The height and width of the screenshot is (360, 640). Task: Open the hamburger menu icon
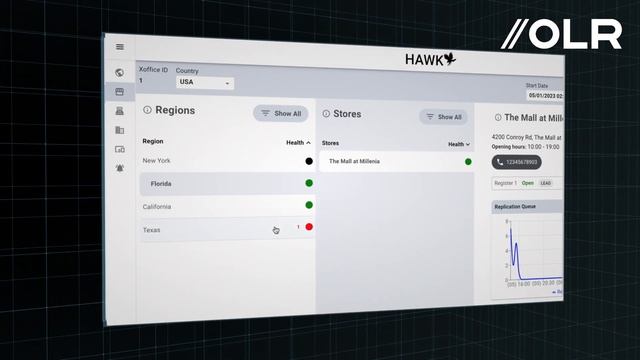tap(120, 47)
